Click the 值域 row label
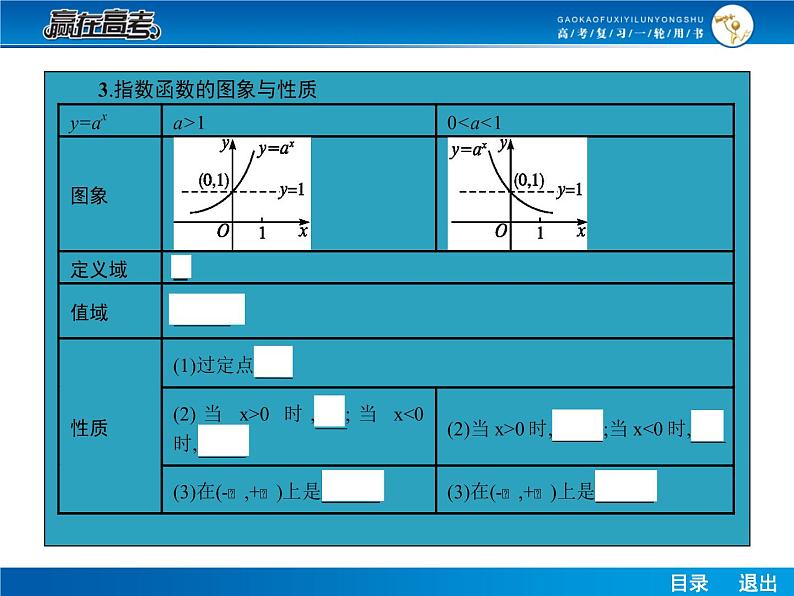The image size is (794, 596). click(89, 312)
